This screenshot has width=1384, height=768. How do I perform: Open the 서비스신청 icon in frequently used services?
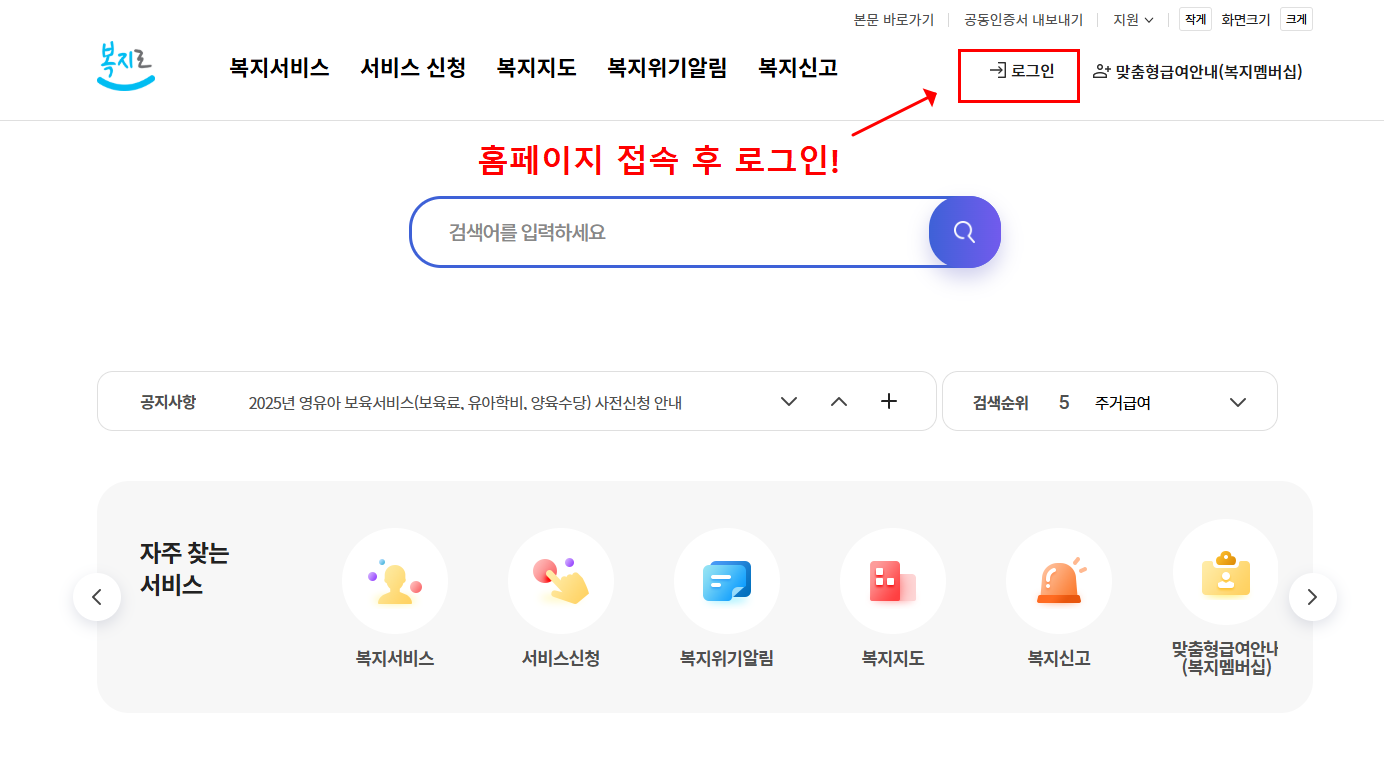tap(560, 580)
